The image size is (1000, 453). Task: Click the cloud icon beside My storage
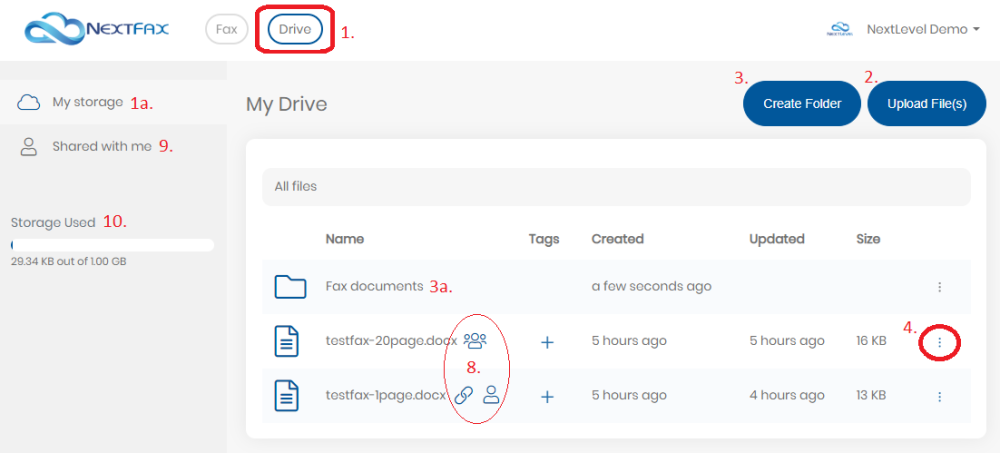pos(29,102)
